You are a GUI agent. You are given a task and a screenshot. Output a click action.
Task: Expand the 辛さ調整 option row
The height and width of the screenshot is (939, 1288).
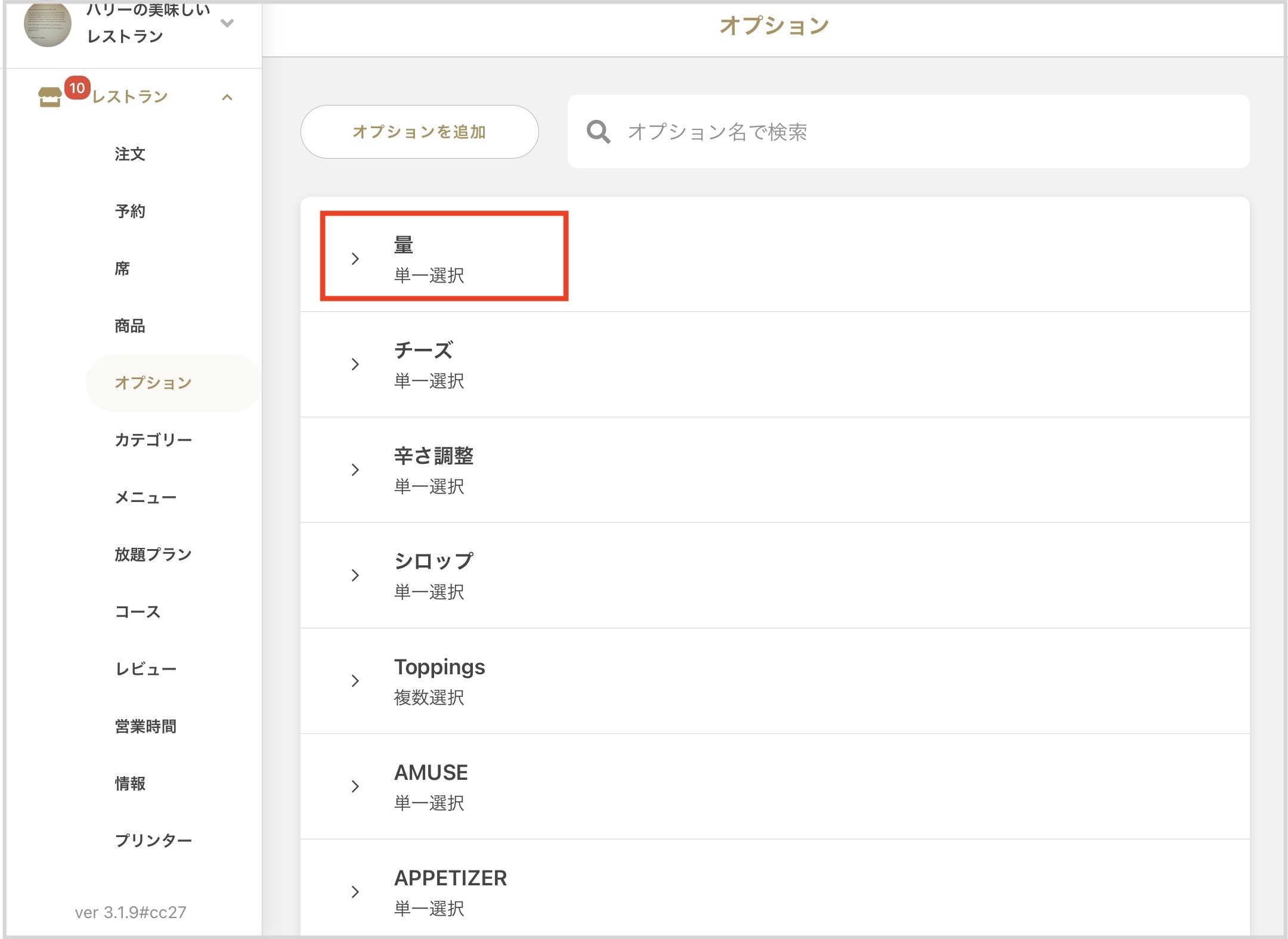(355, 470)
